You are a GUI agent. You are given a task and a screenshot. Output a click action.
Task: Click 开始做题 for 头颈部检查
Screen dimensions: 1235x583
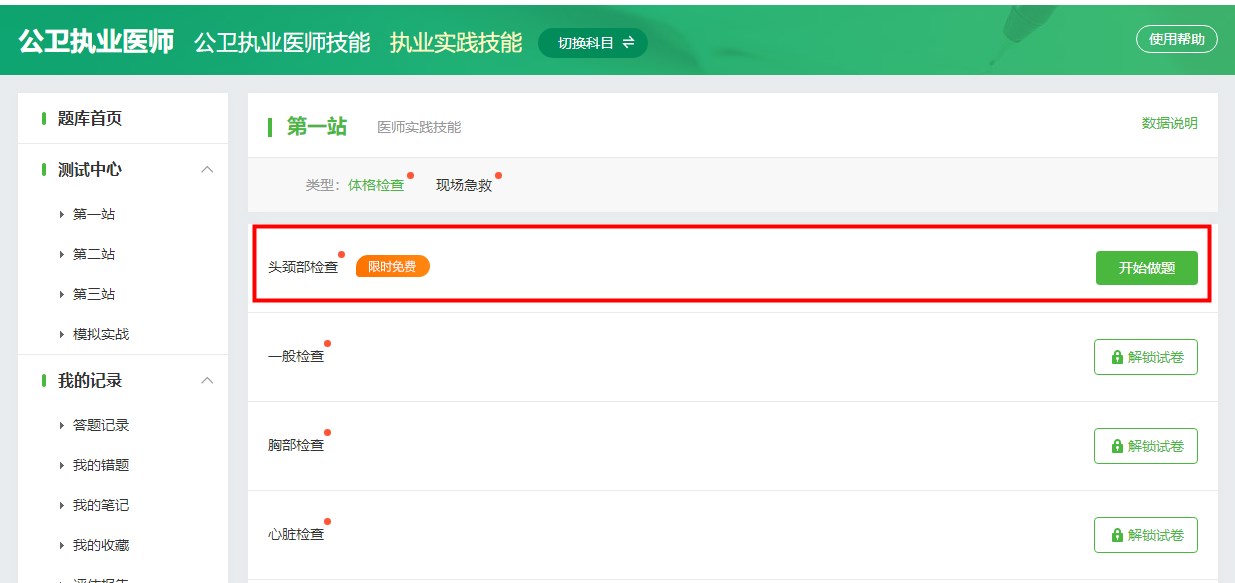pos(1146,268)
